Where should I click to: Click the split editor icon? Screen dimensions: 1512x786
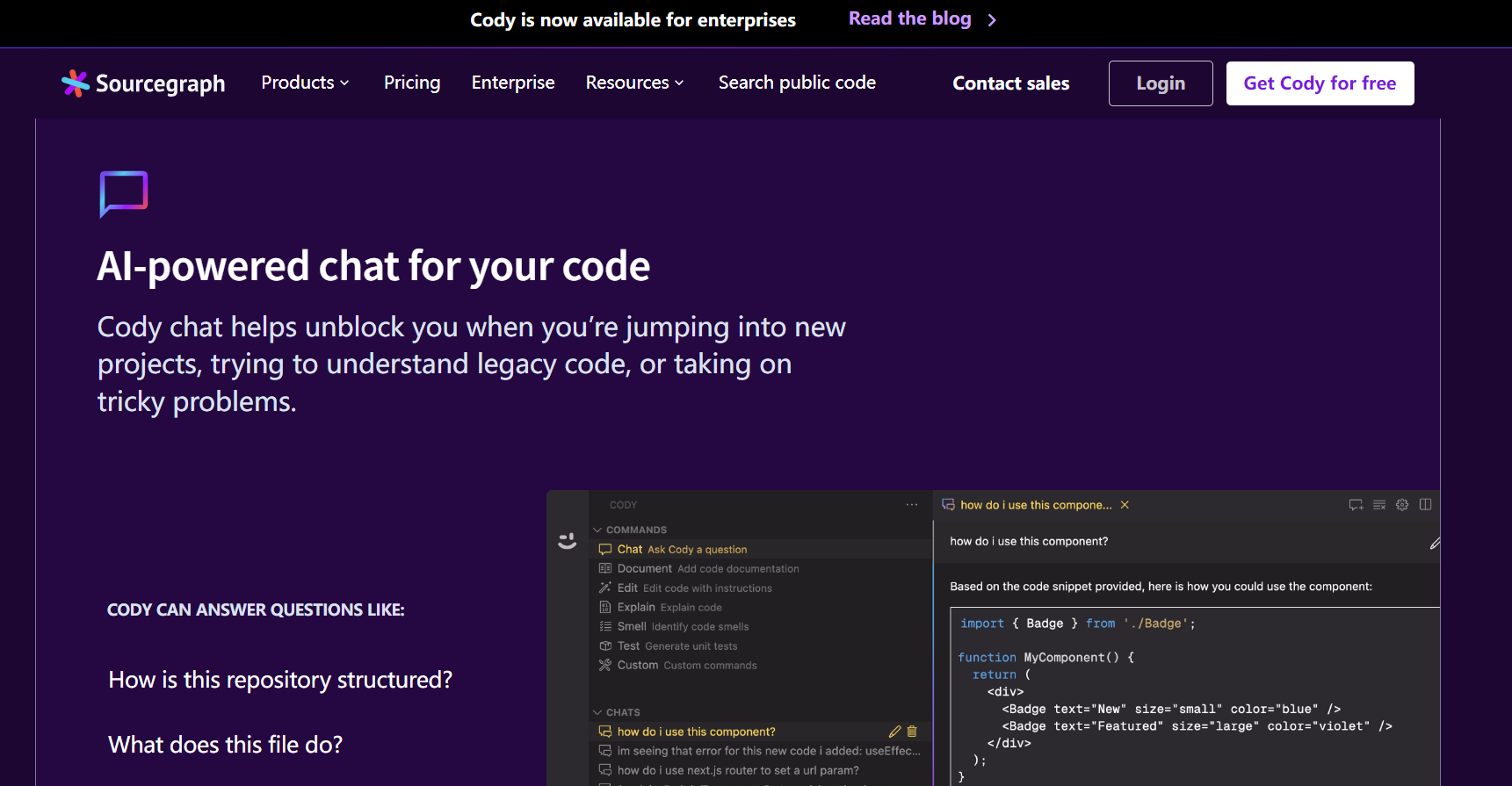pos(1425,505)
